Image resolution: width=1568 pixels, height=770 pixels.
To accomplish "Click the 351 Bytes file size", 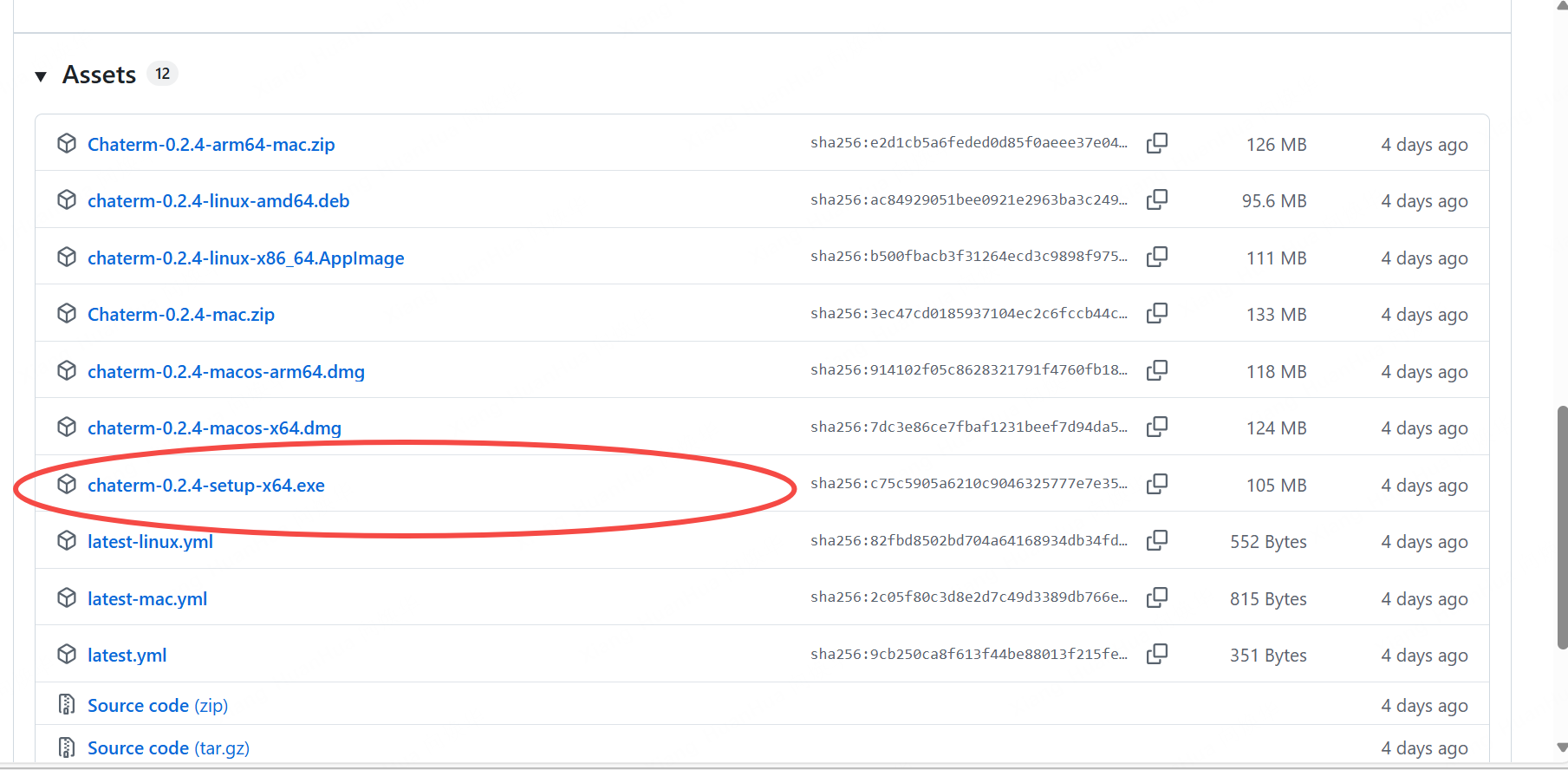I will point(1268,656).
